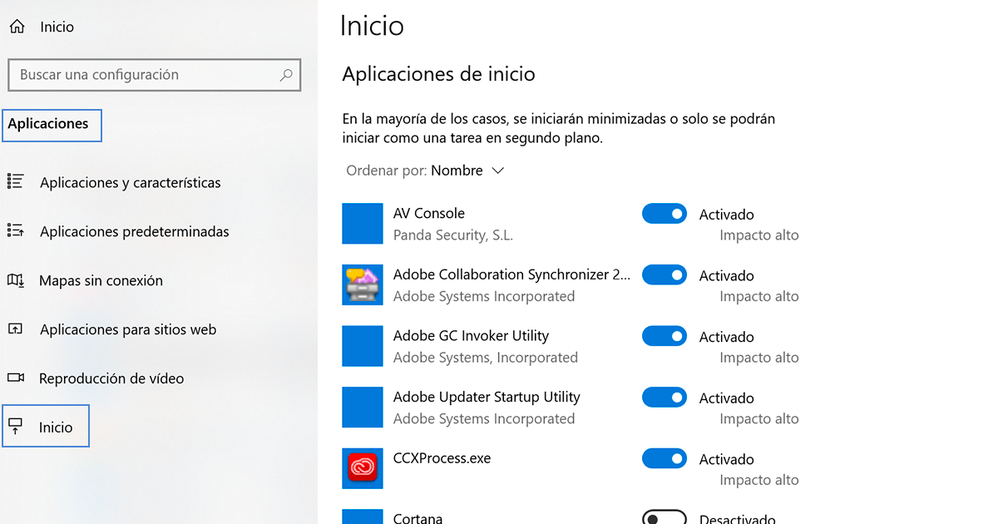Click Adobe GC Invoker Utility name
The image size is (998, 524).
point(471,336)
